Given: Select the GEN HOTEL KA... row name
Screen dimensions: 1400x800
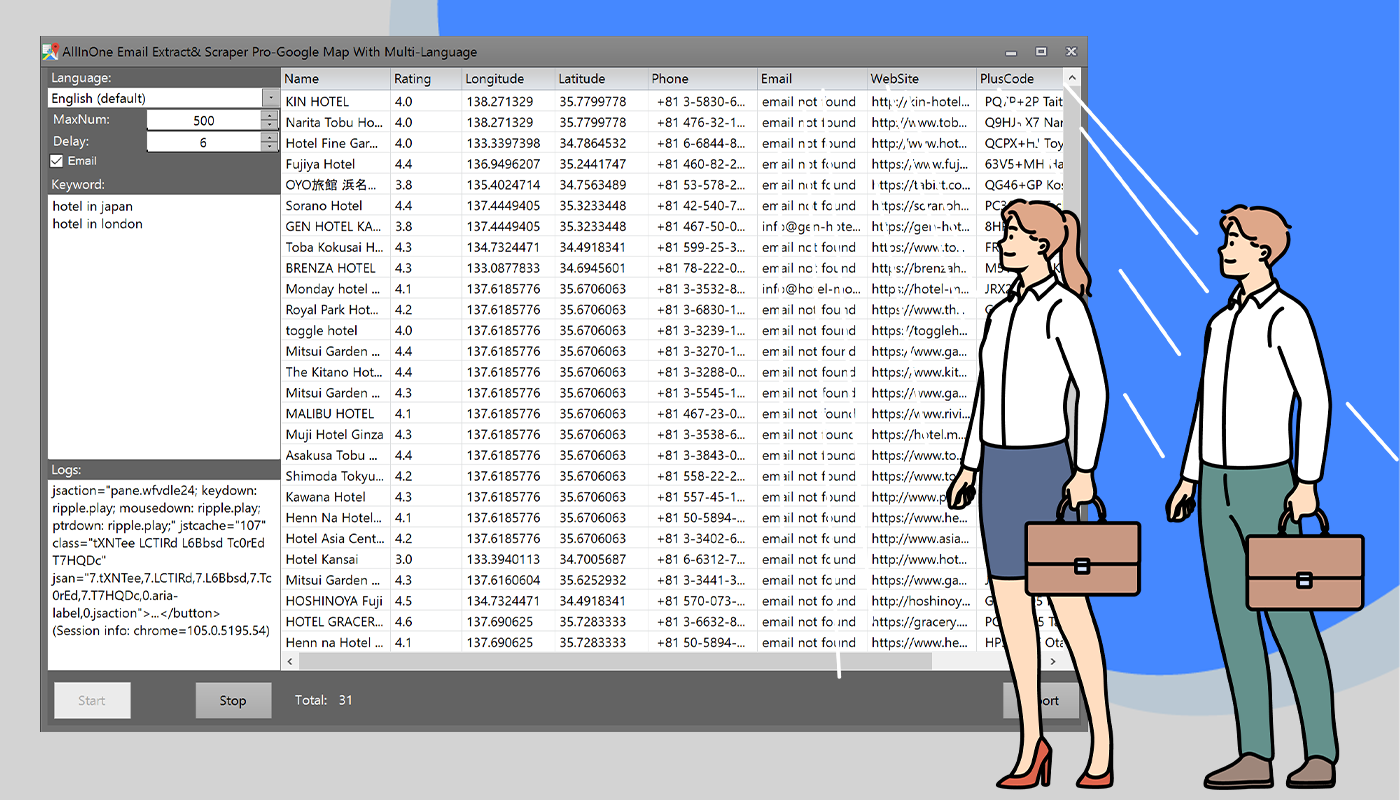Looking at the screenshot, I should click(x=334, y=226).
